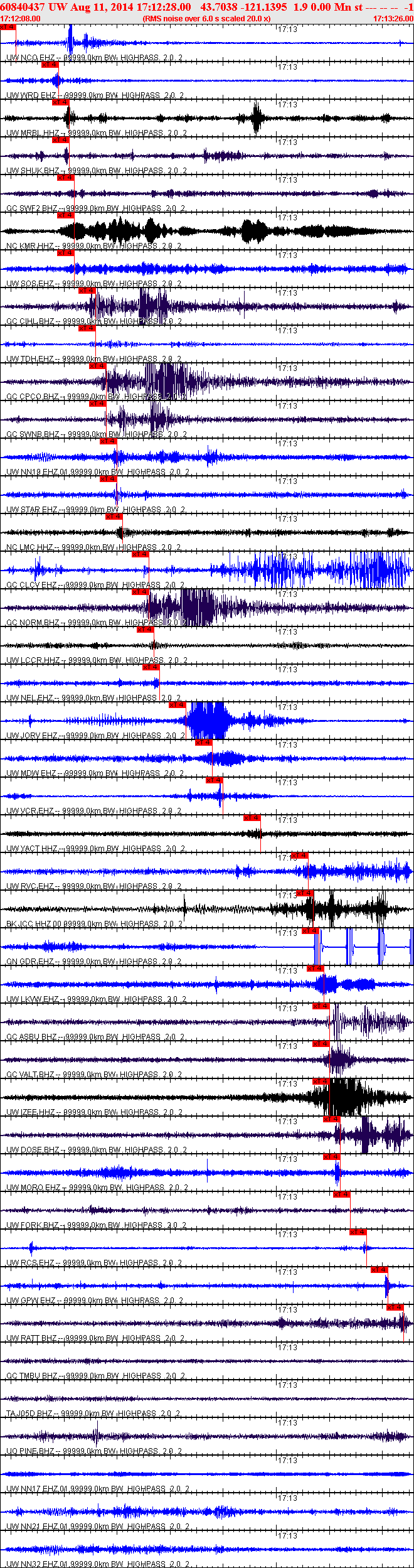The height and width of the screenshot is (1568, 414).
Task: Click the red pick marker on WRD trace
Action: click(50, 65)
